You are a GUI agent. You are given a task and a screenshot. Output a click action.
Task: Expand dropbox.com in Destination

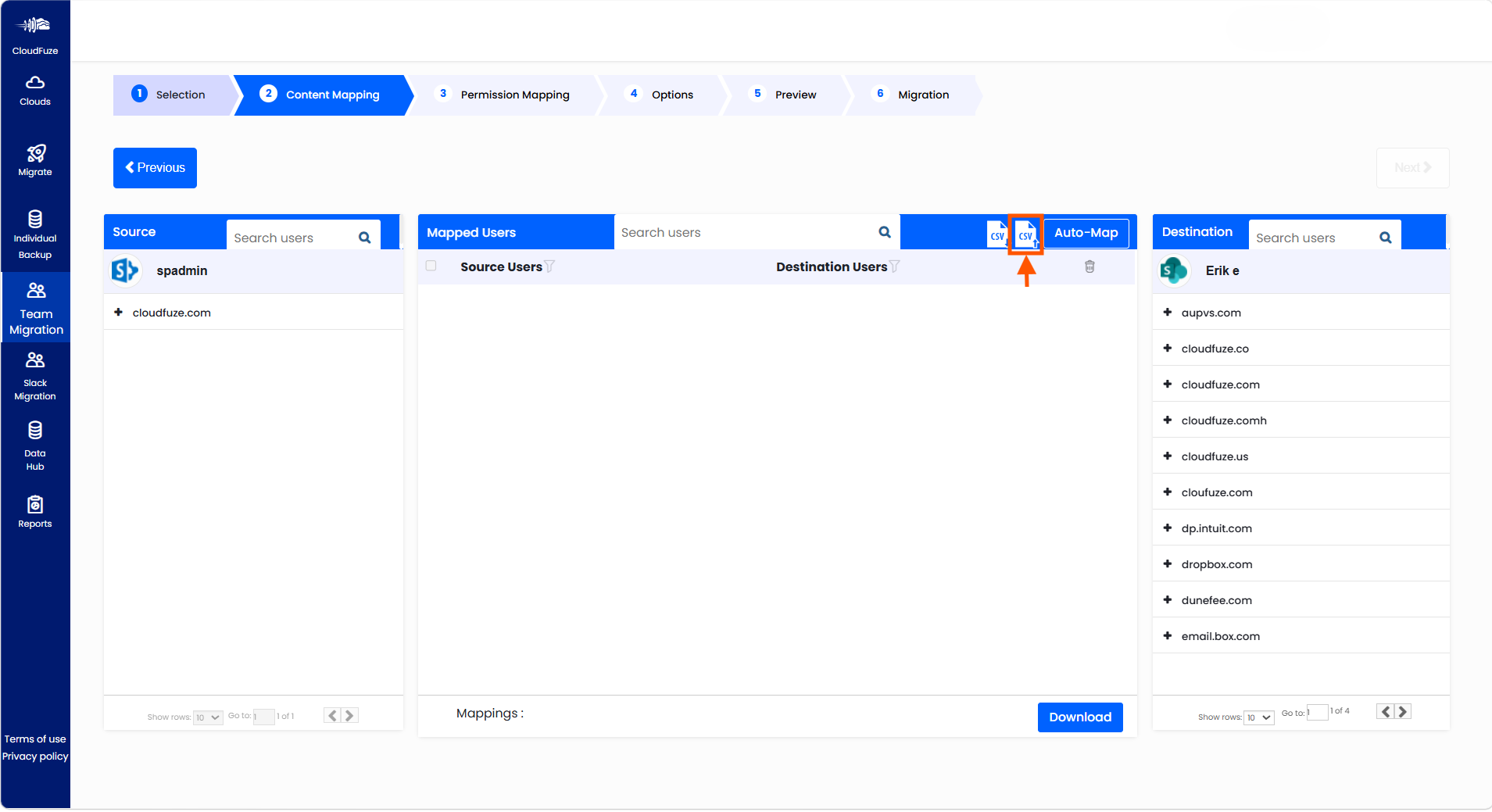coord(1167,563)
